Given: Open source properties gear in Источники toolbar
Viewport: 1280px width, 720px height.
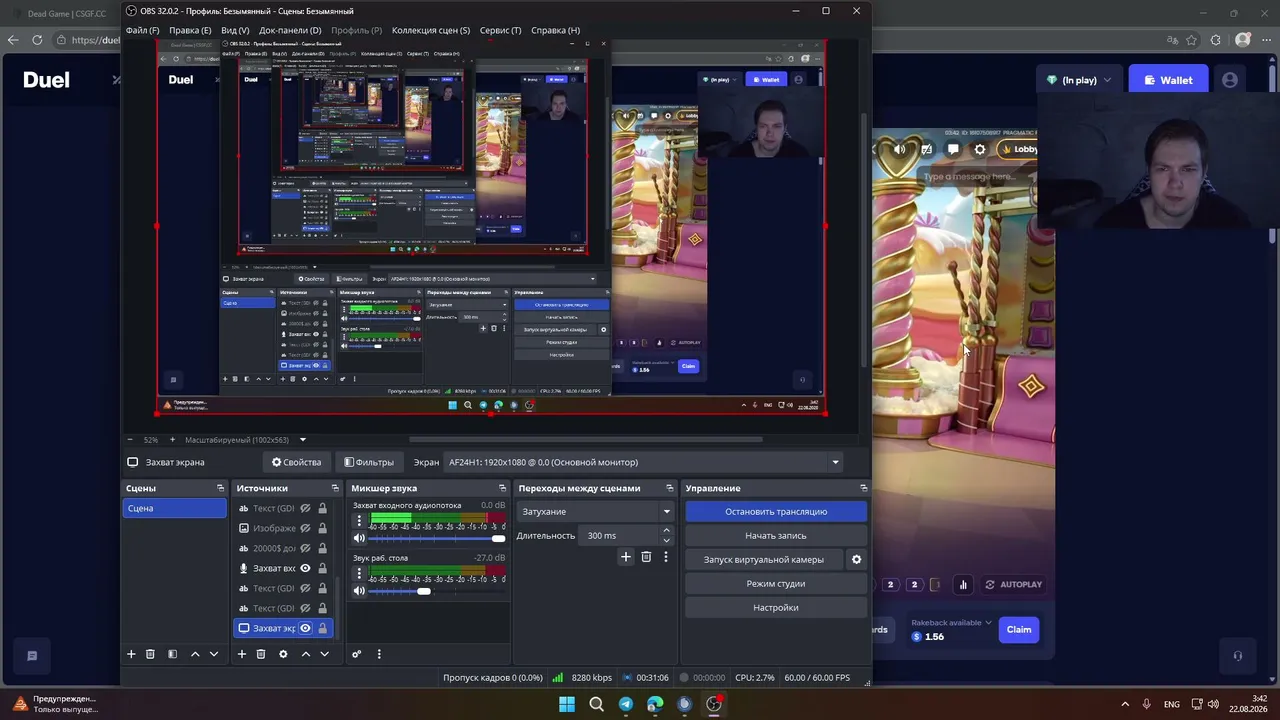Looking at the screenshot, I should coord(283,654).
